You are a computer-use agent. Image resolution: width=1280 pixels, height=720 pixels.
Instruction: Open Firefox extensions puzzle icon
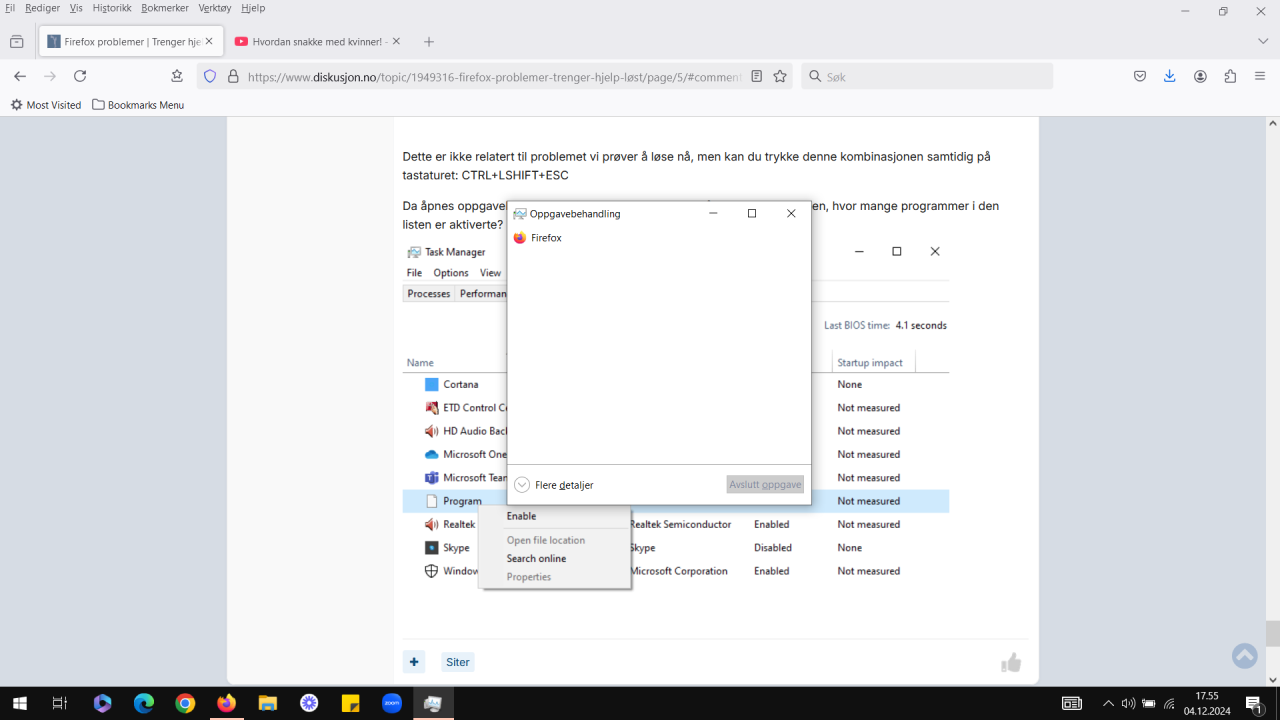pos(1230,76)
